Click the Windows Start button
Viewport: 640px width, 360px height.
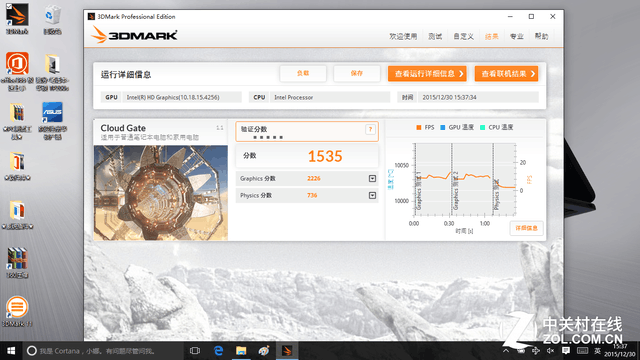coord(11,351)
